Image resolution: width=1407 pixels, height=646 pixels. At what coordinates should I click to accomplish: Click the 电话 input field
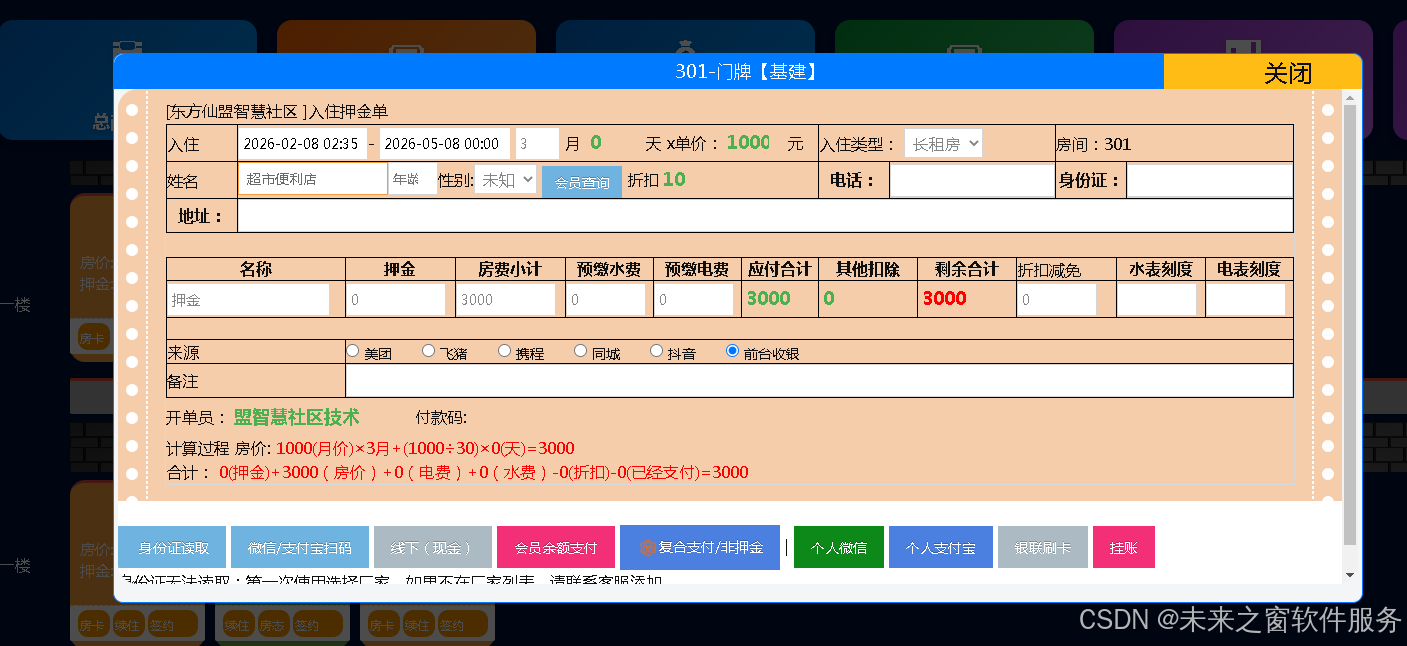click(971, 181)
